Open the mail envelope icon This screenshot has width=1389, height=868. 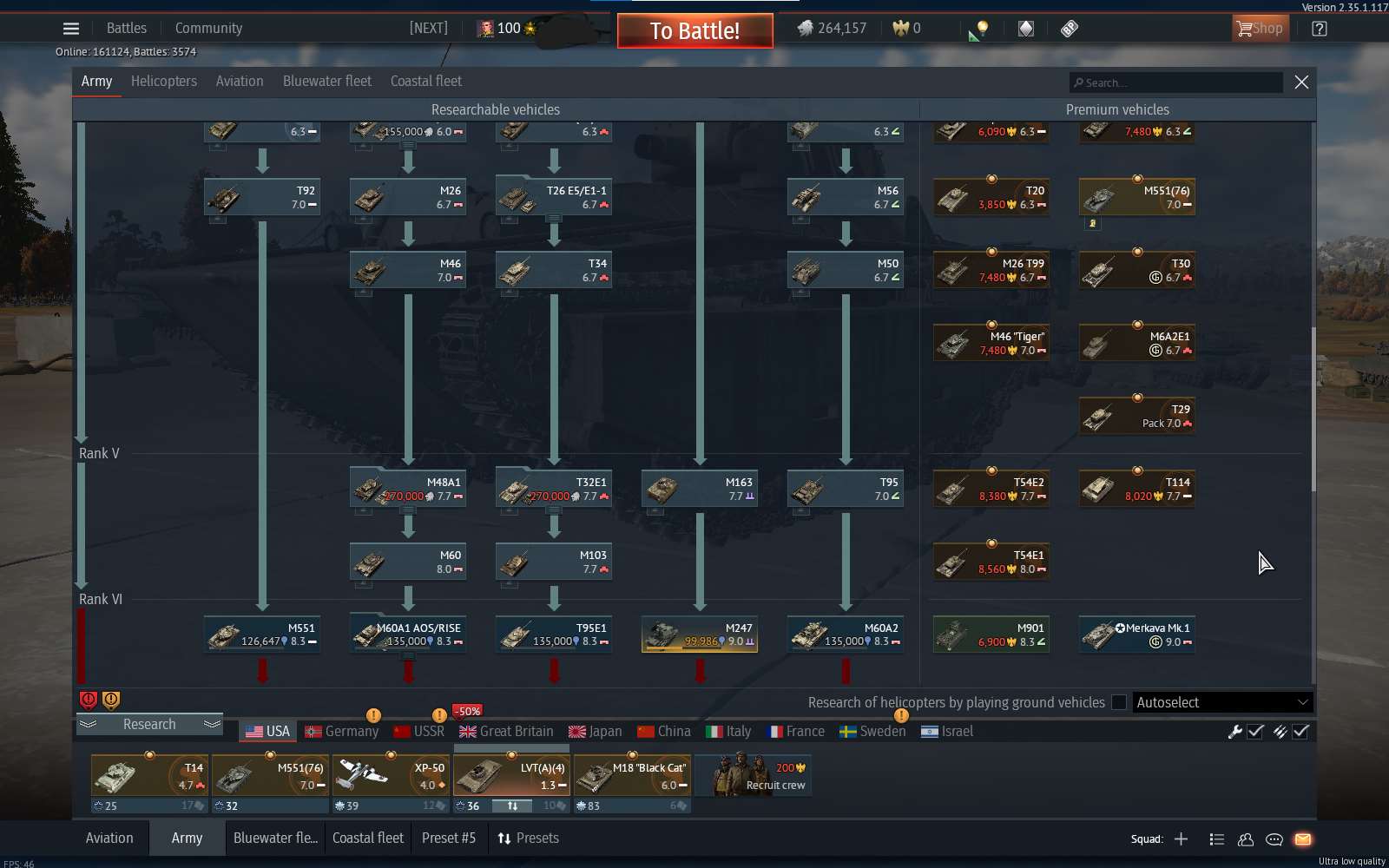[1303, 839]
